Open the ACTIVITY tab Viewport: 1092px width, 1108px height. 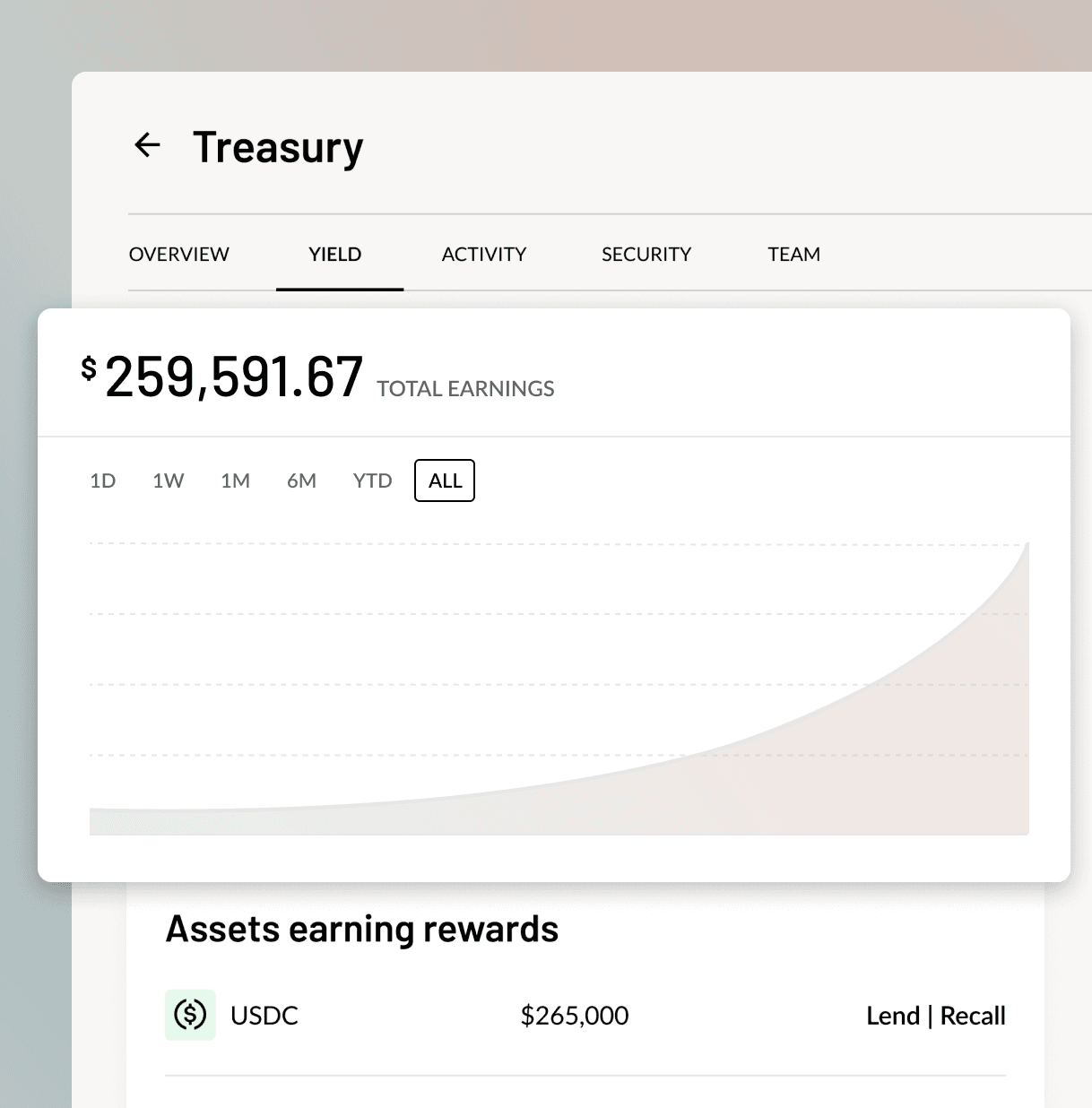[484, 254]
